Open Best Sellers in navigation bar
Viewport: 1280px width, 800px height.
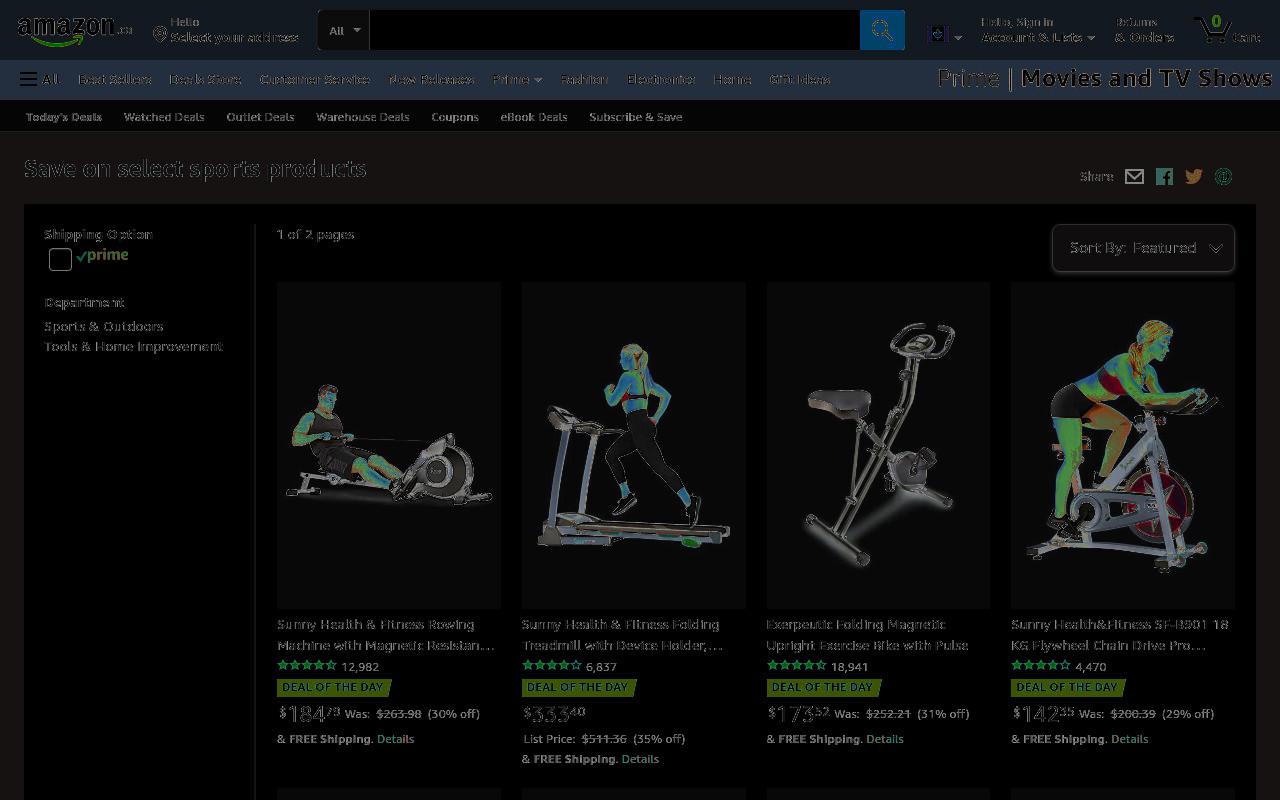coord(115,79)
